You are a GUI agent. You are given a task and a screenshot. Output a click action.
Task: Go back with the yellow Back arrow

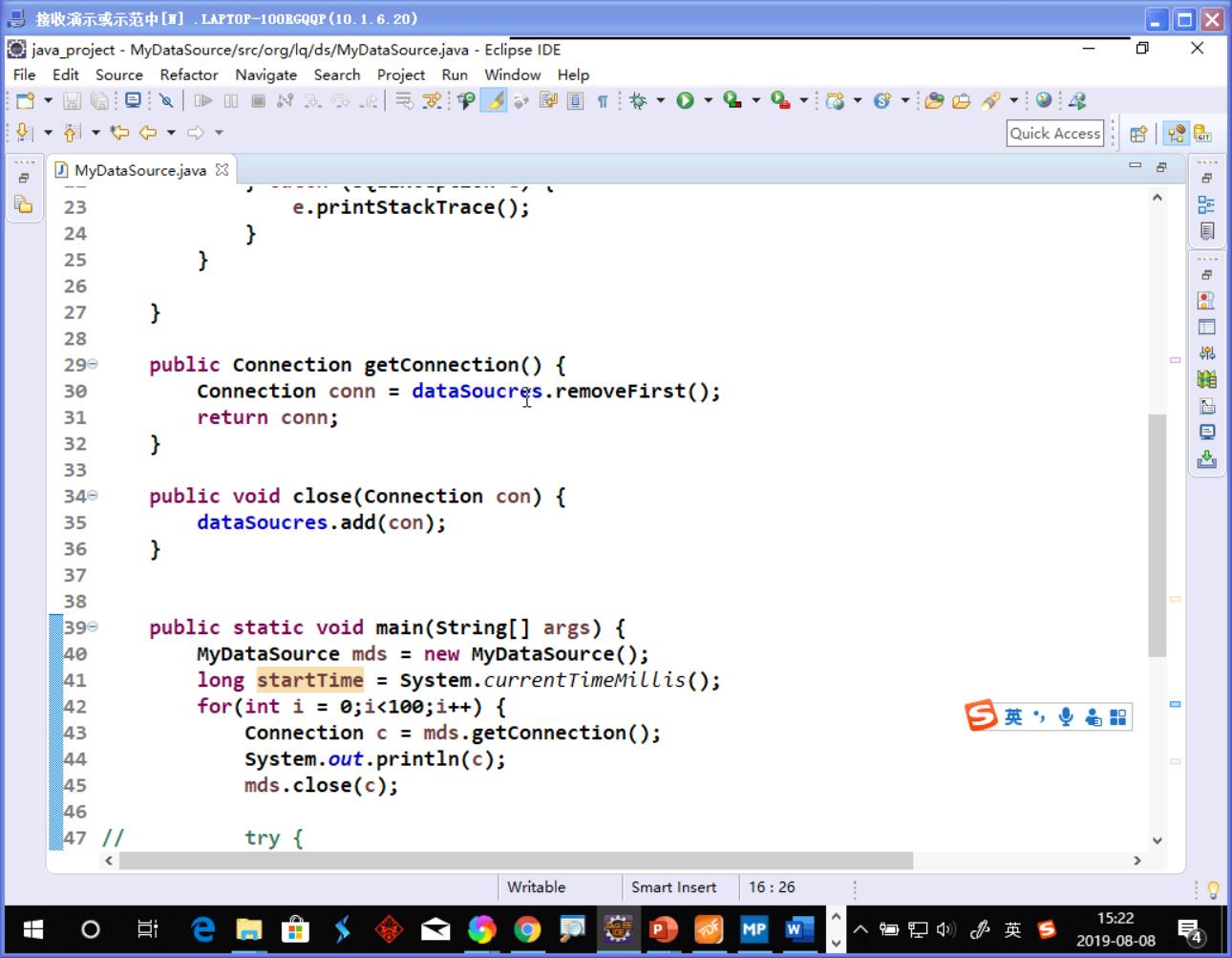tap(148, 133)
